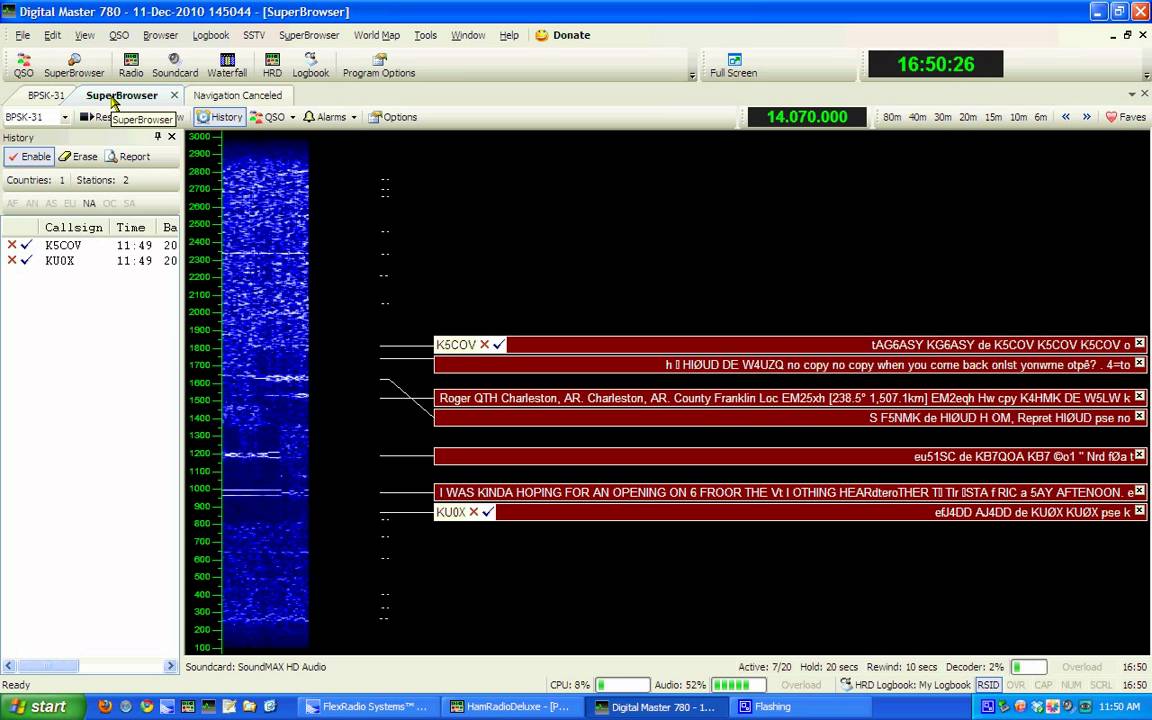Click the checkmark on the KU0X channel label
This screenshot has height=720, width=1152.
[488, 512]
